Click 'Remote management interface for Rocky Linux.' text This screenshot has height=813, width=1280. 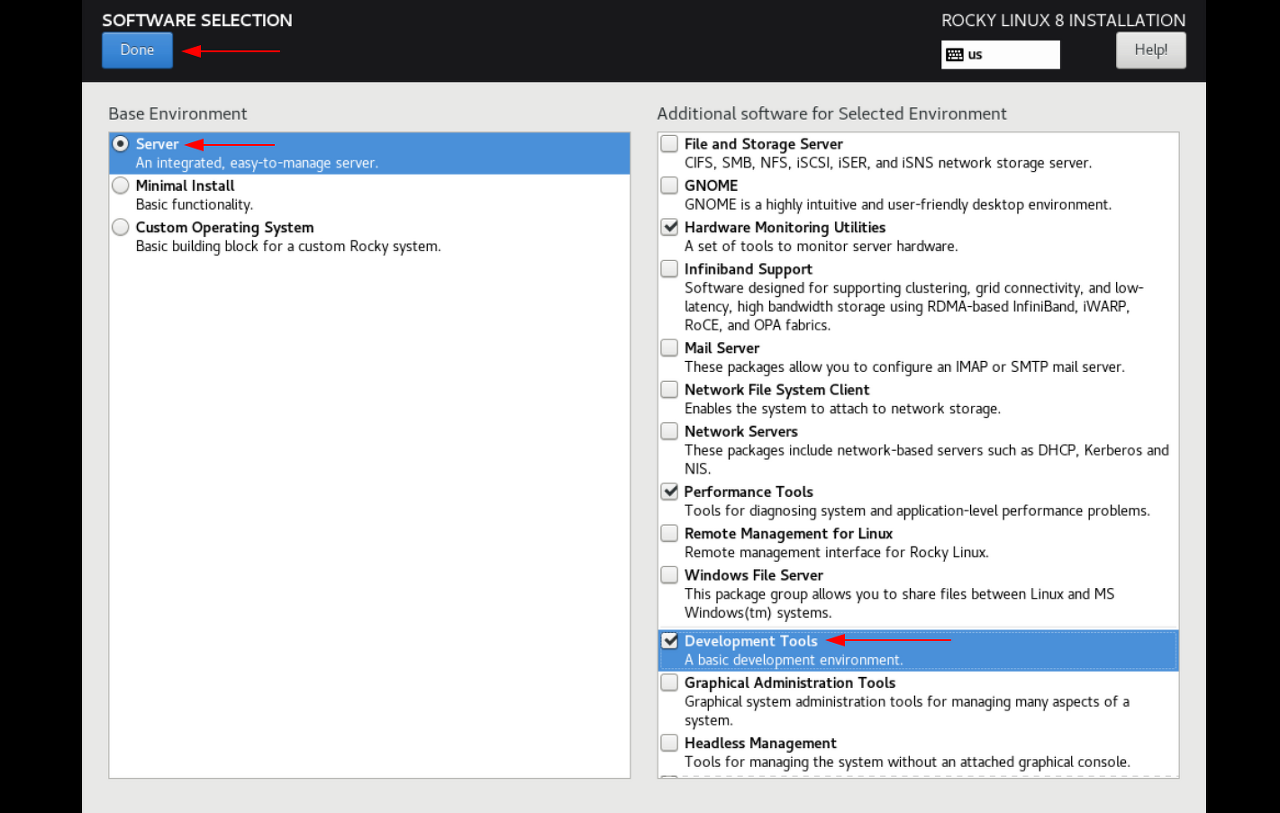point(837,552)
